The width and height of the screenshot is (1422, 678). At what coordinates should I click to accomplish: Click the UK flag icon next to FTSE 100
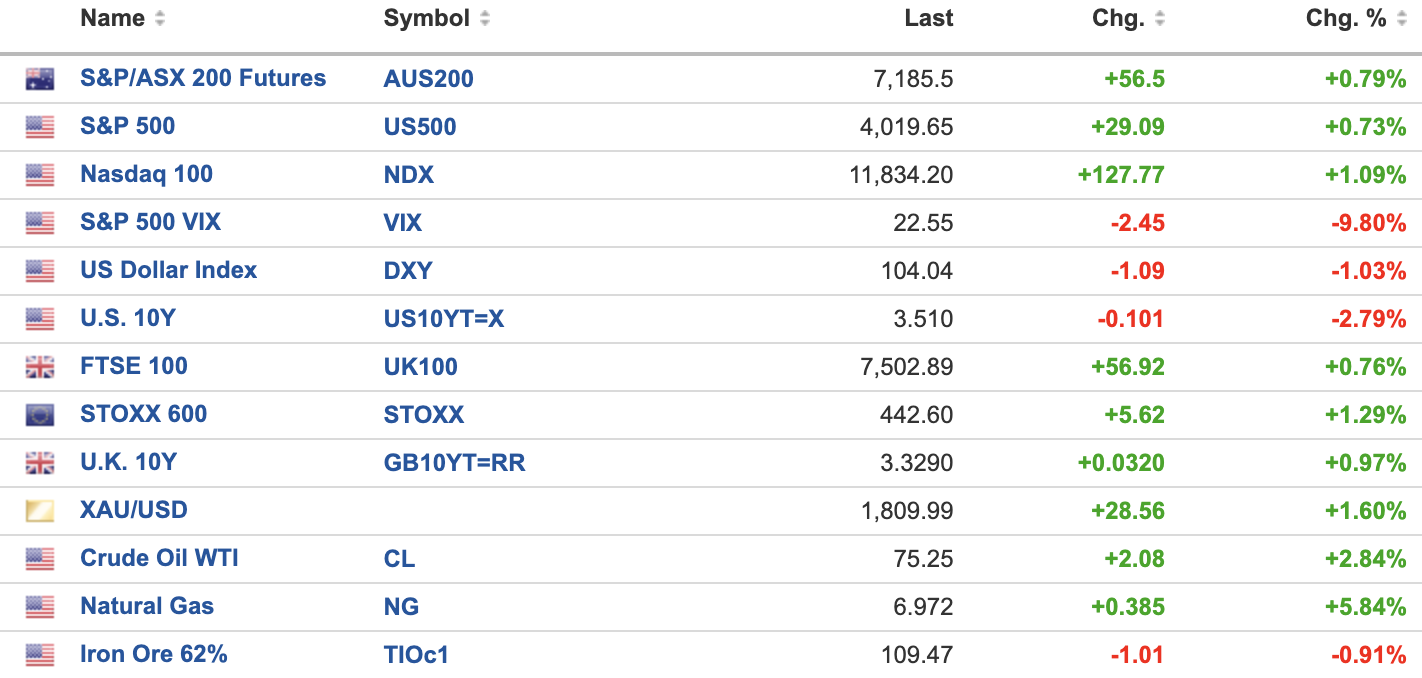pos(40,367)
